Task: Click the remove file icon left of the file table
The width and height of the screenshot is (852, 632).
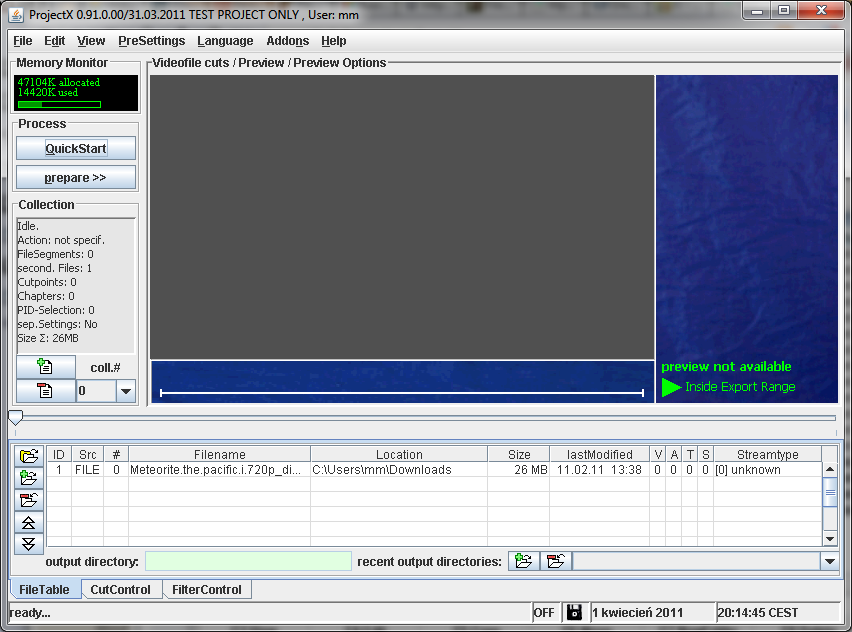Action: click(29, 500)
